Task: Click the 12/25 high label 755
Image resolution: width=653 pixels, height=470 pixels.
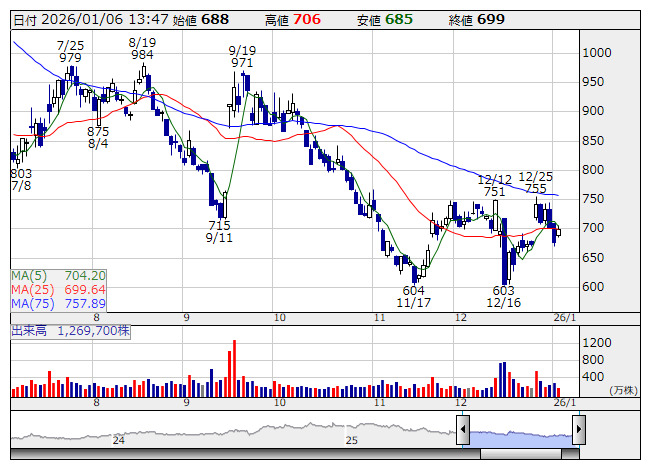Action: pos(535,188)
